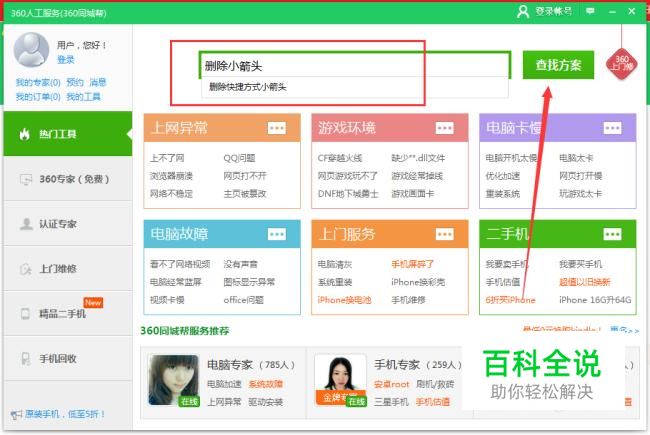Click the login account user icon
The image size is (650, 435).
(523, 11)
